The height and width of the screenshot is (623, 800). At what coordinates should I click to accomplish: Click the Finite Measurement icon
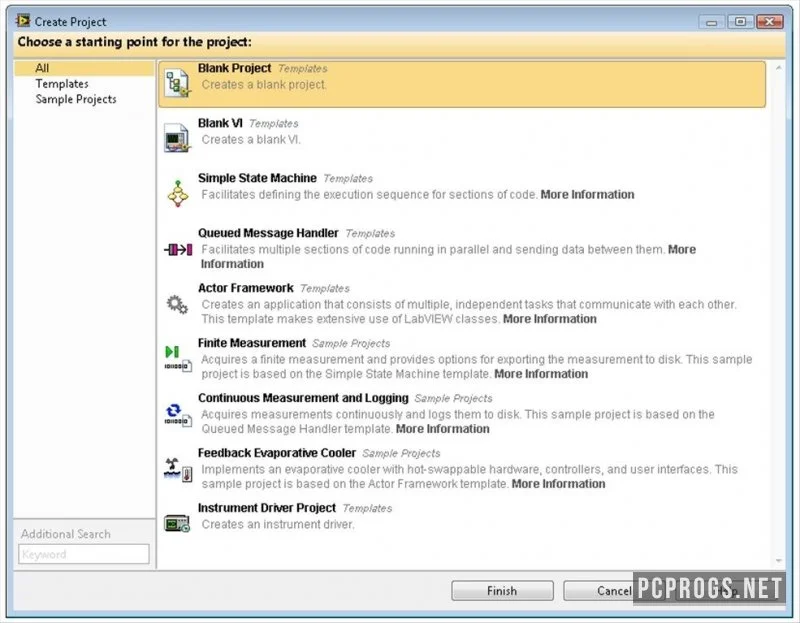(x=178, y=359)
